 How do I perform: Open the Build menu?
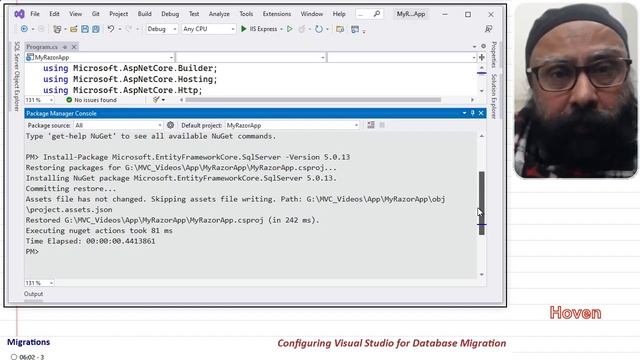(144, 14)
